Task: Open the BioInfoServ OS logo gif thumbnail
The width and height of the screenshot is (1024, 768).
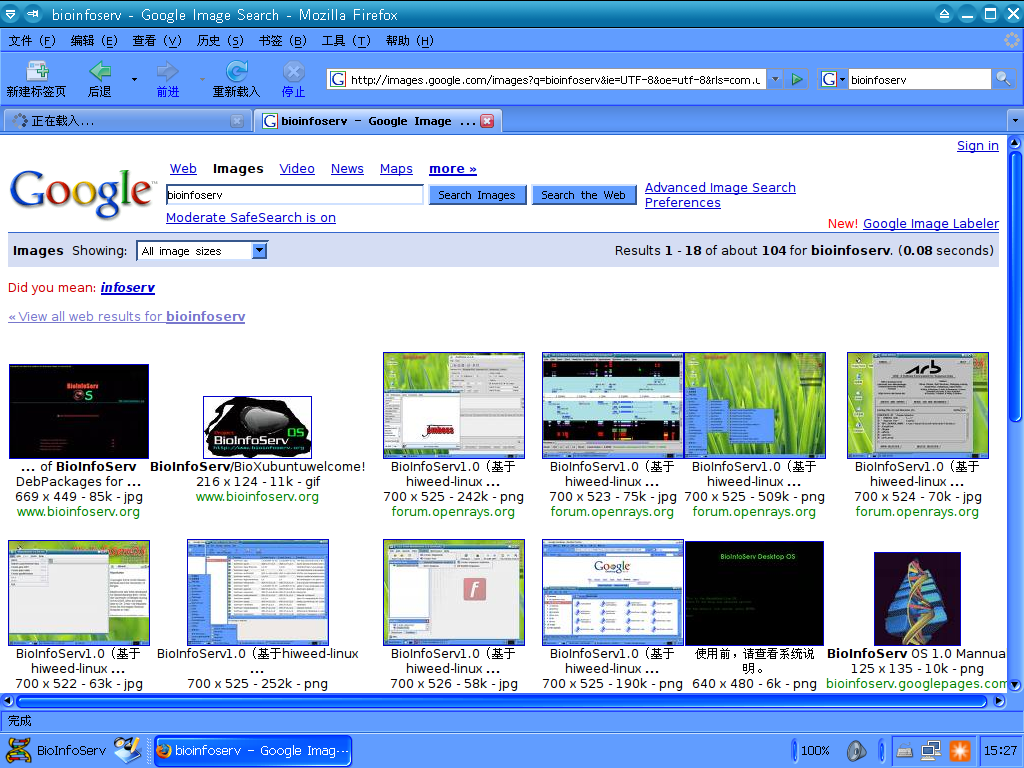Action: (x=257, y=427)
